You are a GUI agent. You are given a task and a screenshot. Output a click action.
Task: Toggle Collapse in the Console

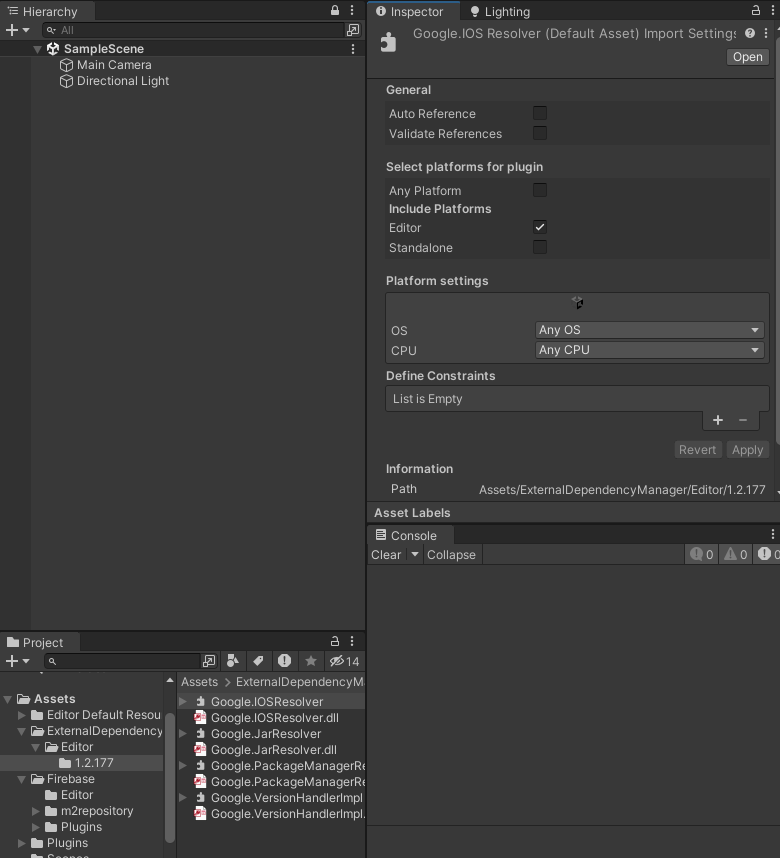pyautogui.click(x=452, y=554)
